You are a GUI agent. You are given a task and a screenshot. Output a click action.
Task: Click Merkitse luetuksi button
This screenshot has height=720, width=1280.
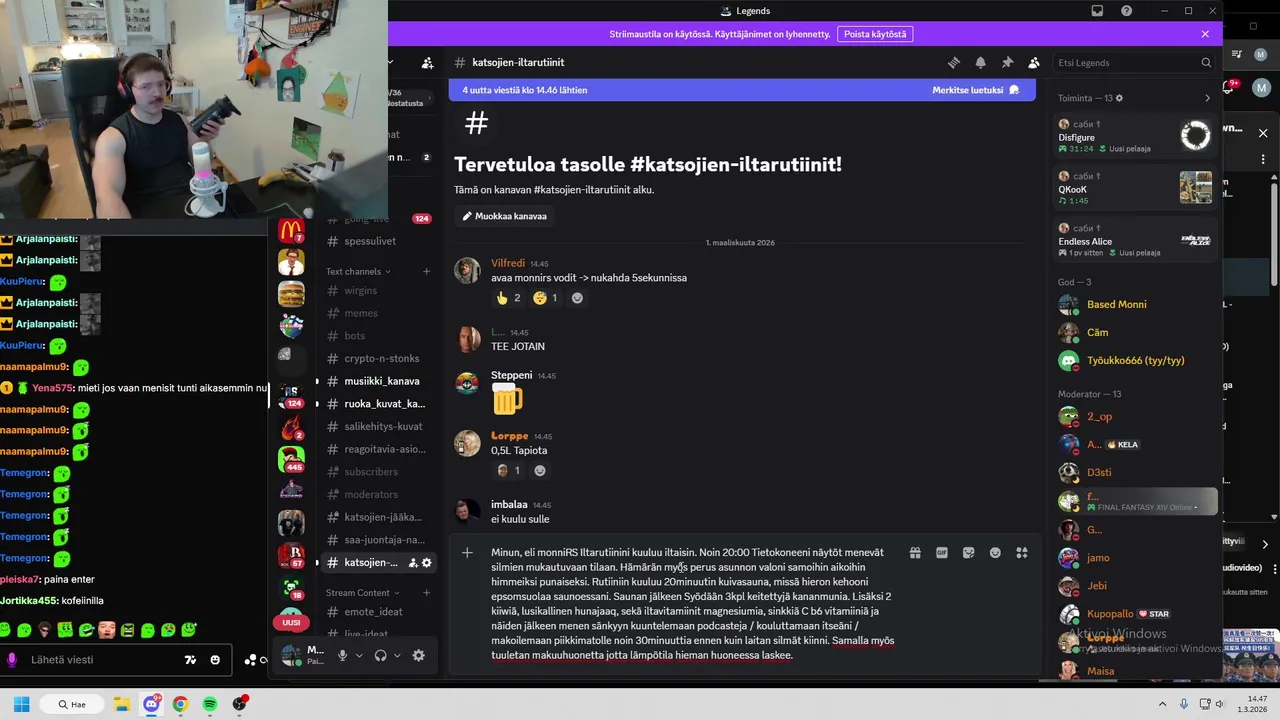976,90
